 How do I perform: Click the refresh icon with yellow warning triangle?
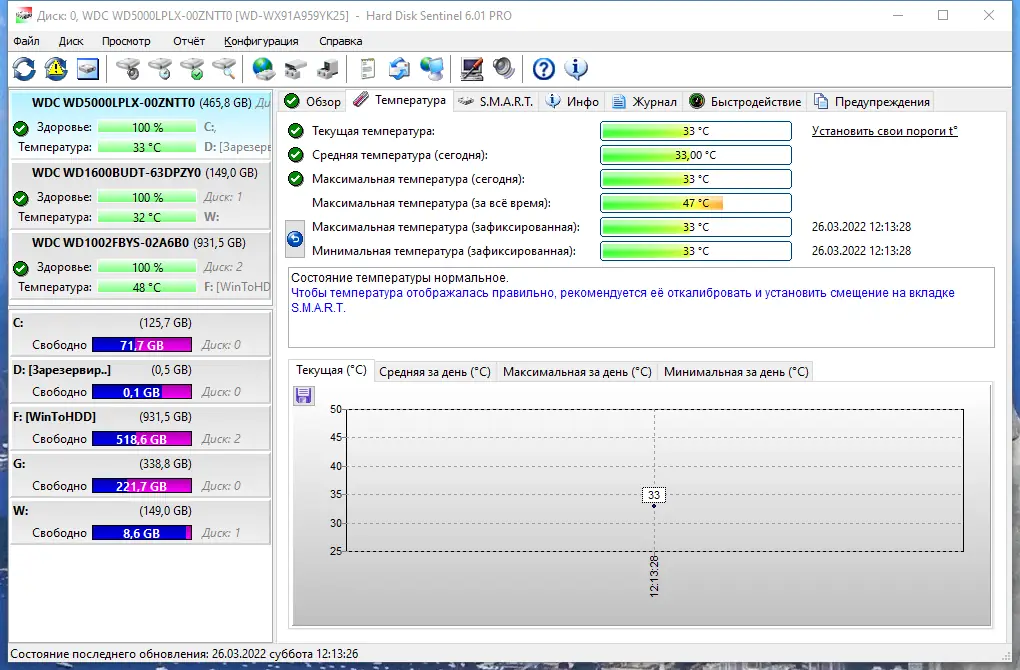[56, 68]
